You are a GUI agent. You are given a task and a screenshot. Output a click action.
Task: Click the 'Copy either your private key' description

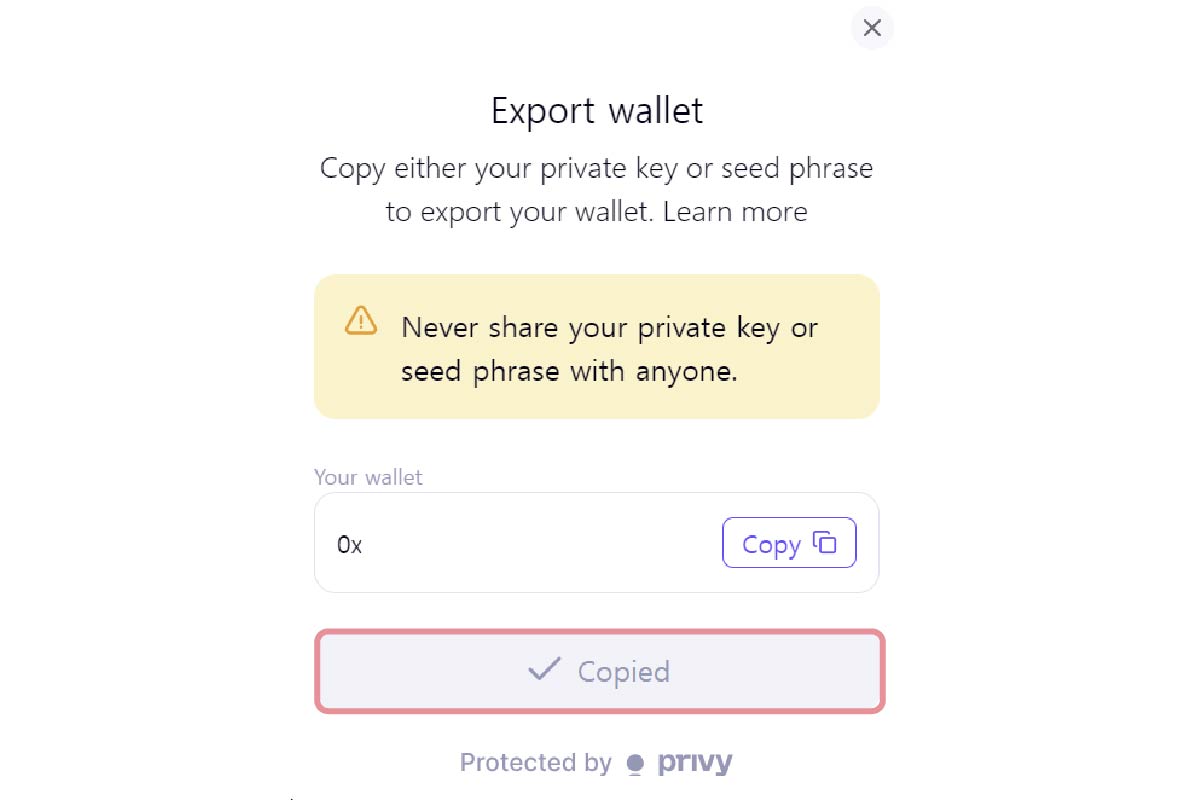(596, 168)
